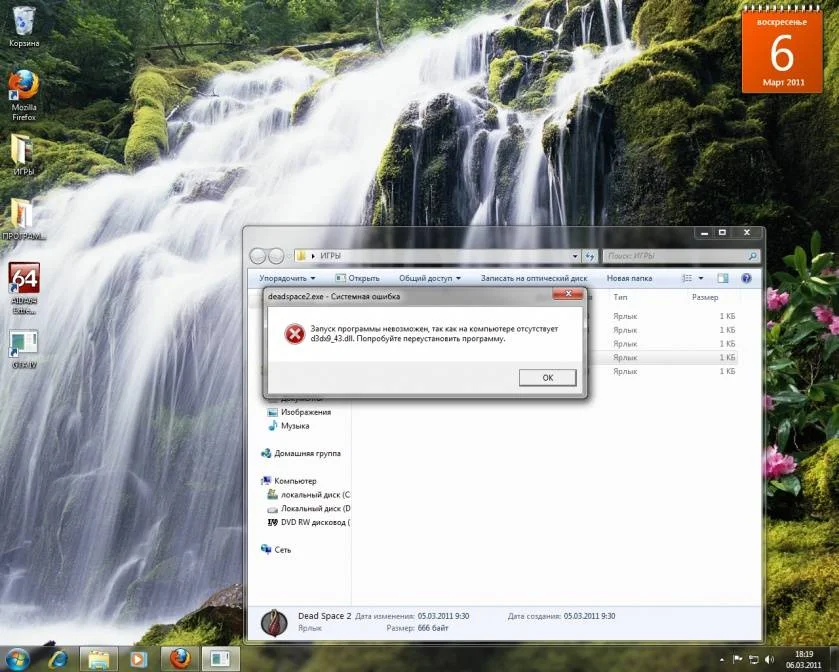Select the Mozilla Firefox desktop shortcut
The image size is (839, 672).
click(24, 95)
